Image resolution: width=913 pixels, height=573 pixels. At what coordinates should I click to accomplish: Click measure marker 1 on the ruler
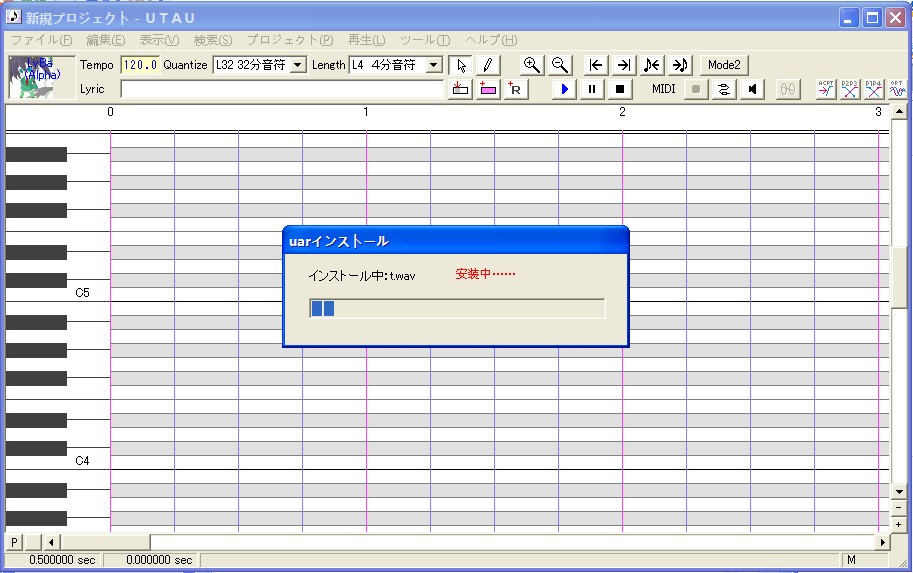(366, 112)
